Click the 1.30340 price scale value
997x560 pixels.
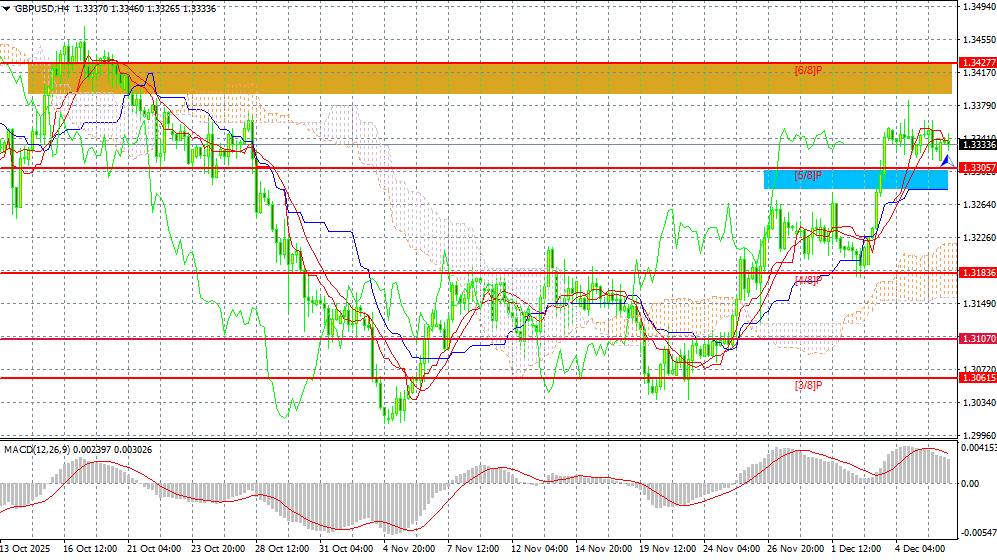pyautogui.click(x=979, y=402)
